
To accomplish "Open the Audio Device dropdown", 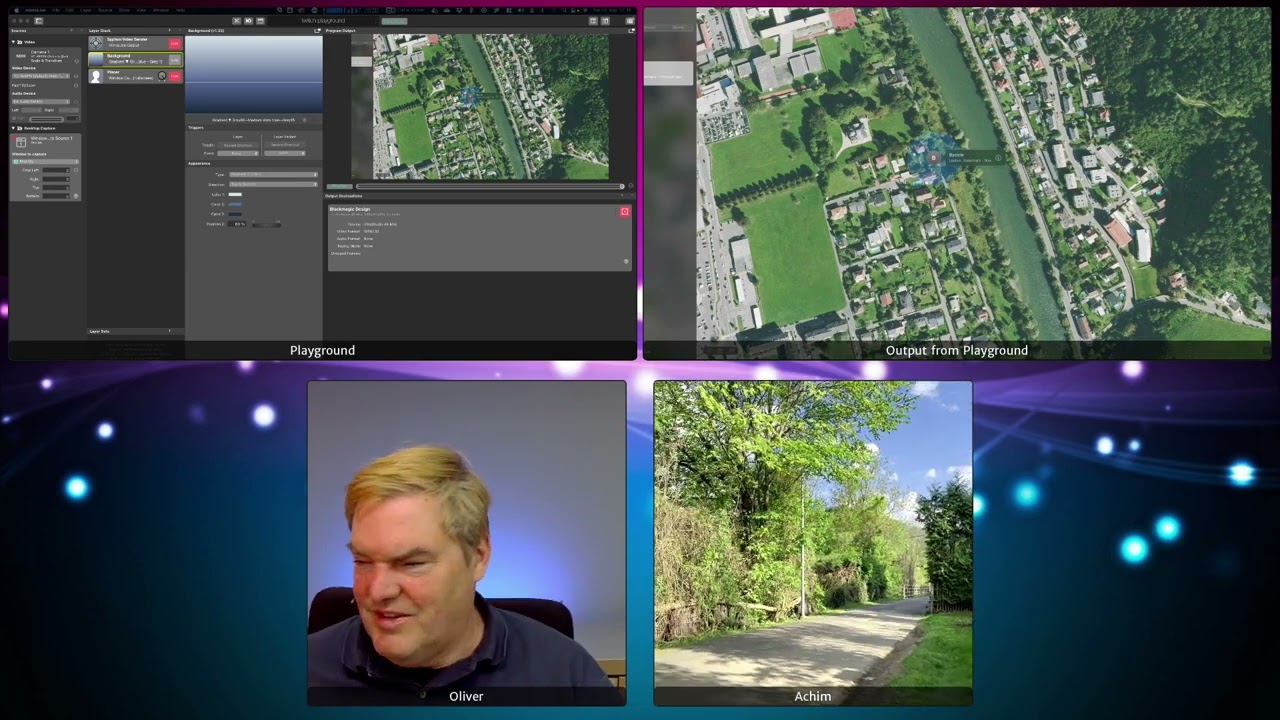I will [x=41, y=101].
